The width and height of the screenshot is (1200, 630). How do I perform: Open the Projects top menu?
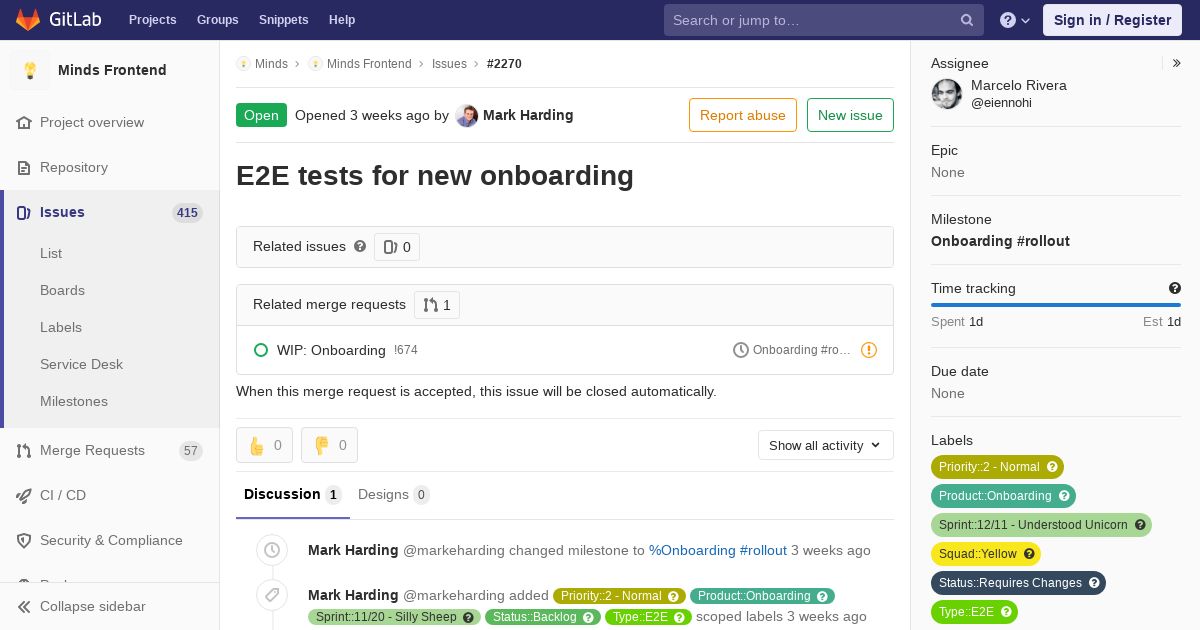coord(152,20)
